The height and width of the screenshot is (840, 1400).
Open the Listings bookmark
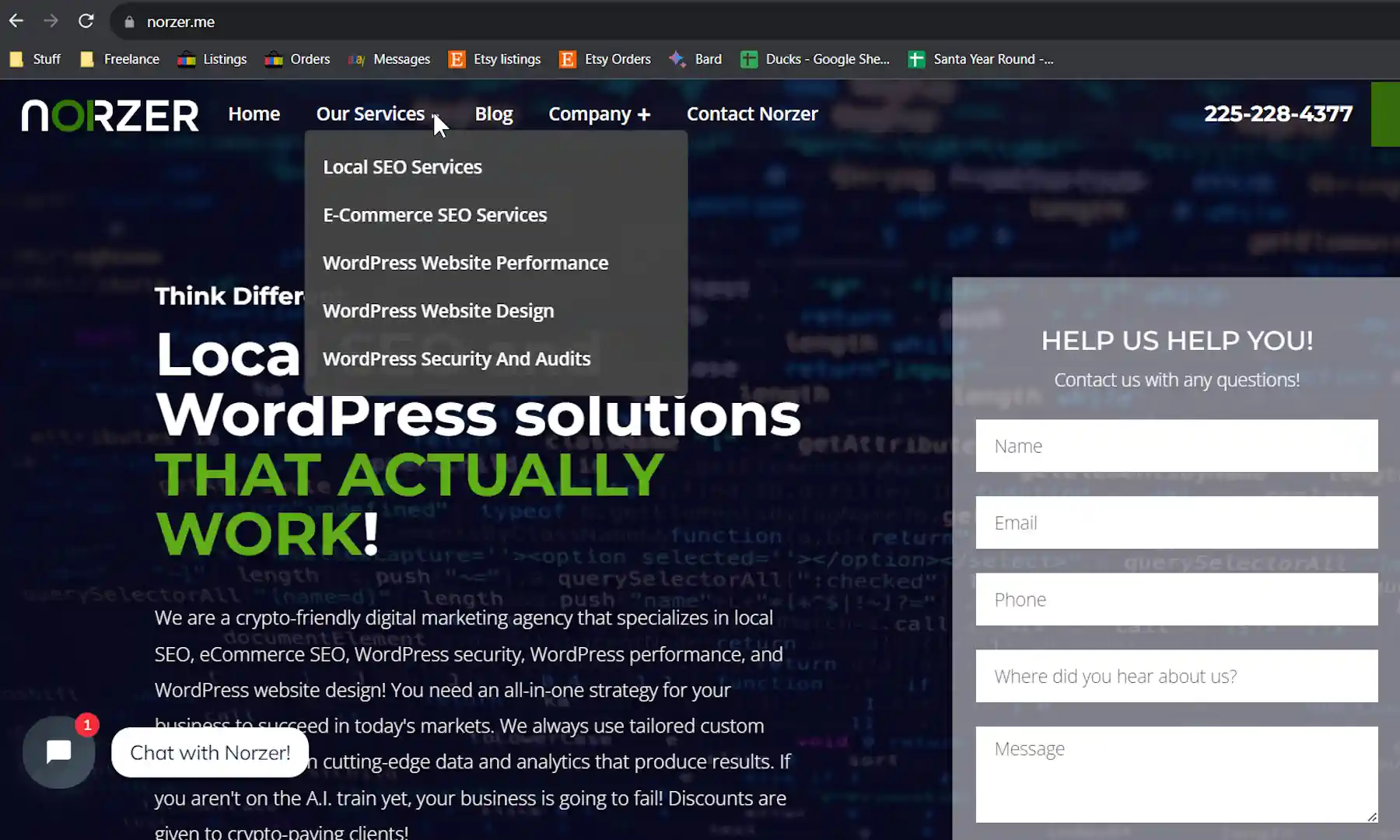[212, 59]
